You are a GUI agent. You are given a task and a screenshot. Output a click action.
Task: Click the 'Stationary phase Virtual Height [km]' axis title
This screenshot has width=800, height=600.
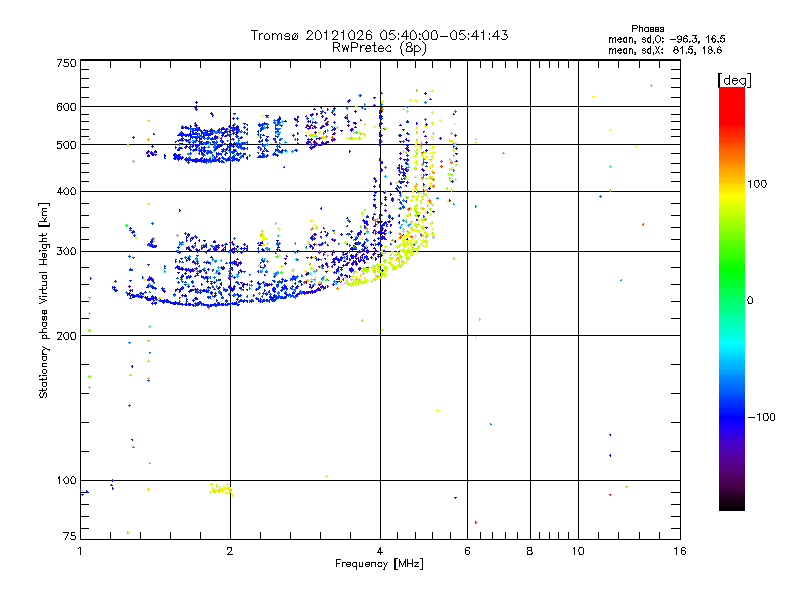click(x=43, y=300)
